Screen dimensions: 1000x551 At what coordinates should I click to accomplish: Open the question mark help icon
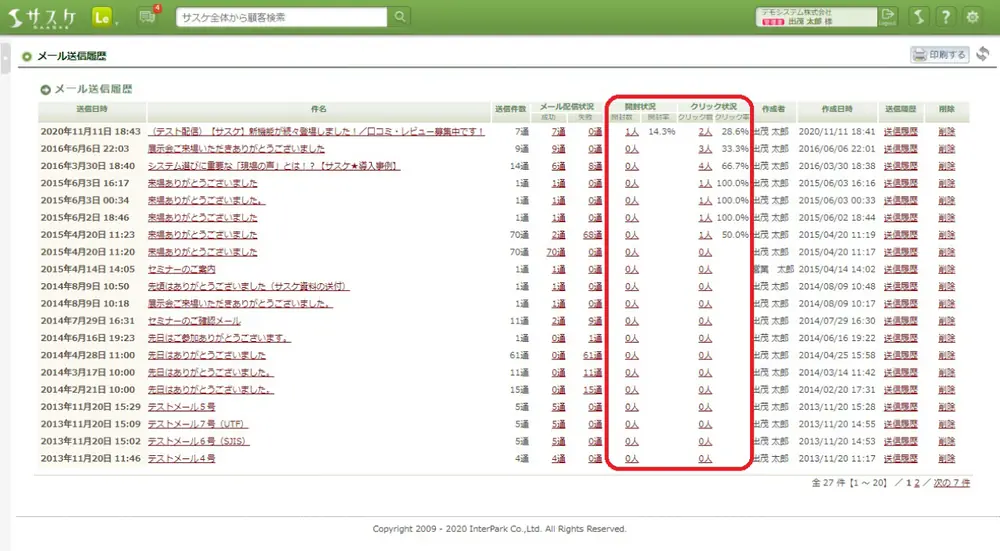(944, 17)
